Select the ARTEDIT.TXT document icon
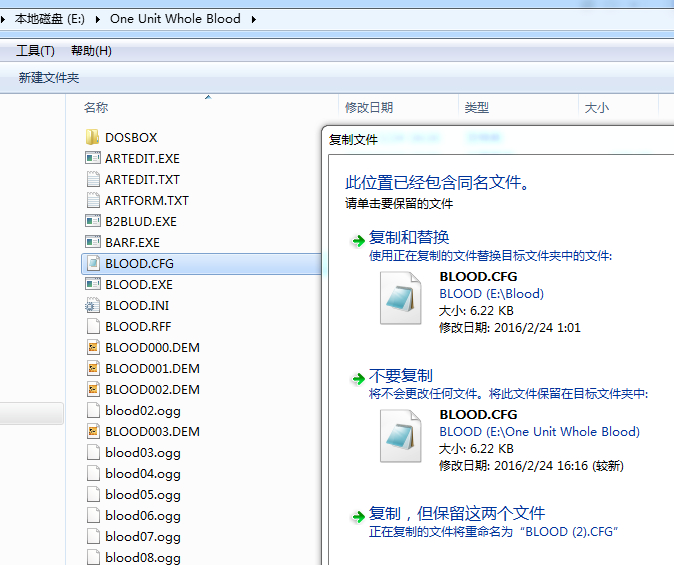 (93, 179)
